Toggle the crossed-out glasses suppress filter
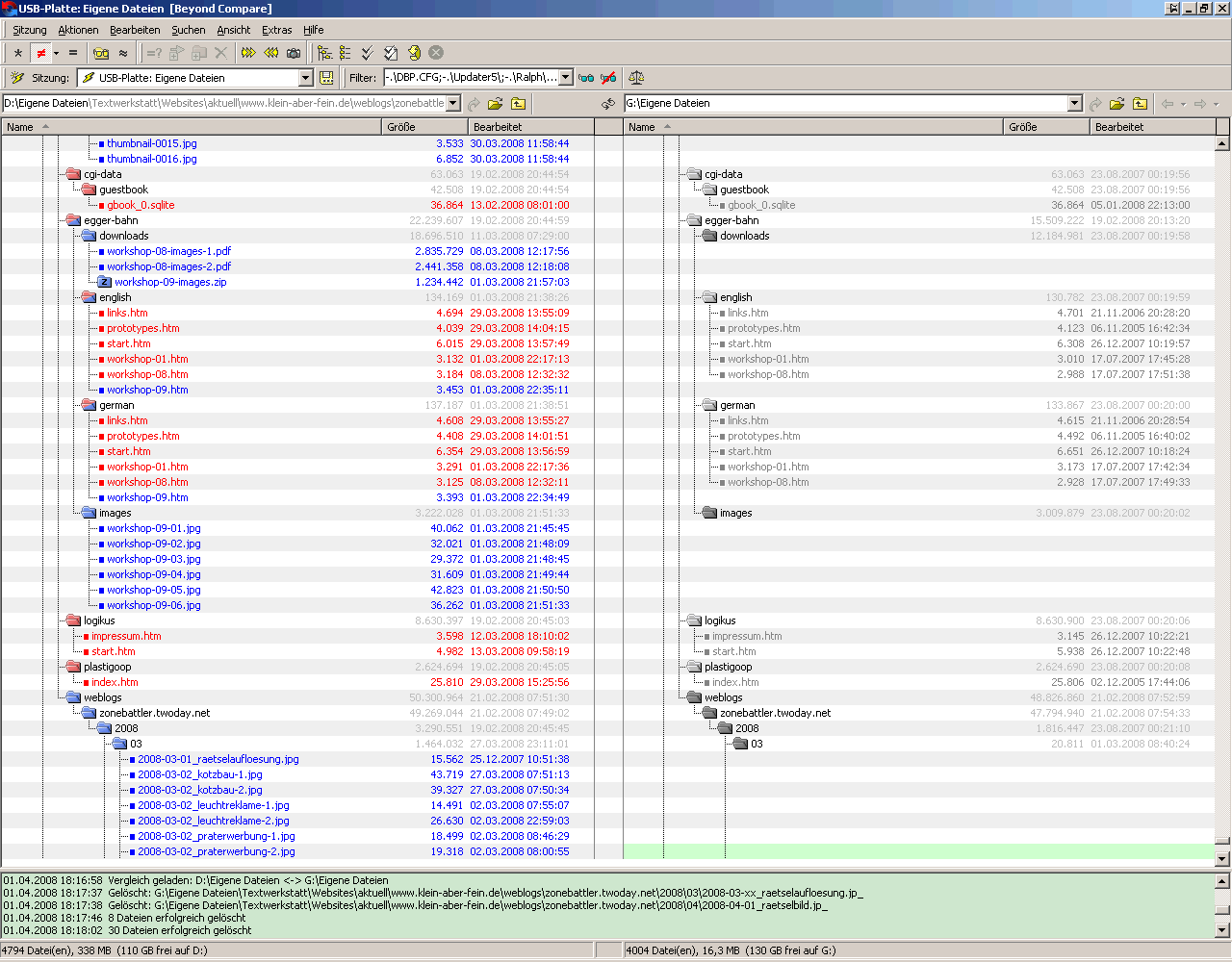The height and width of the screenshot is (962, 1232). tap(608, 78)
